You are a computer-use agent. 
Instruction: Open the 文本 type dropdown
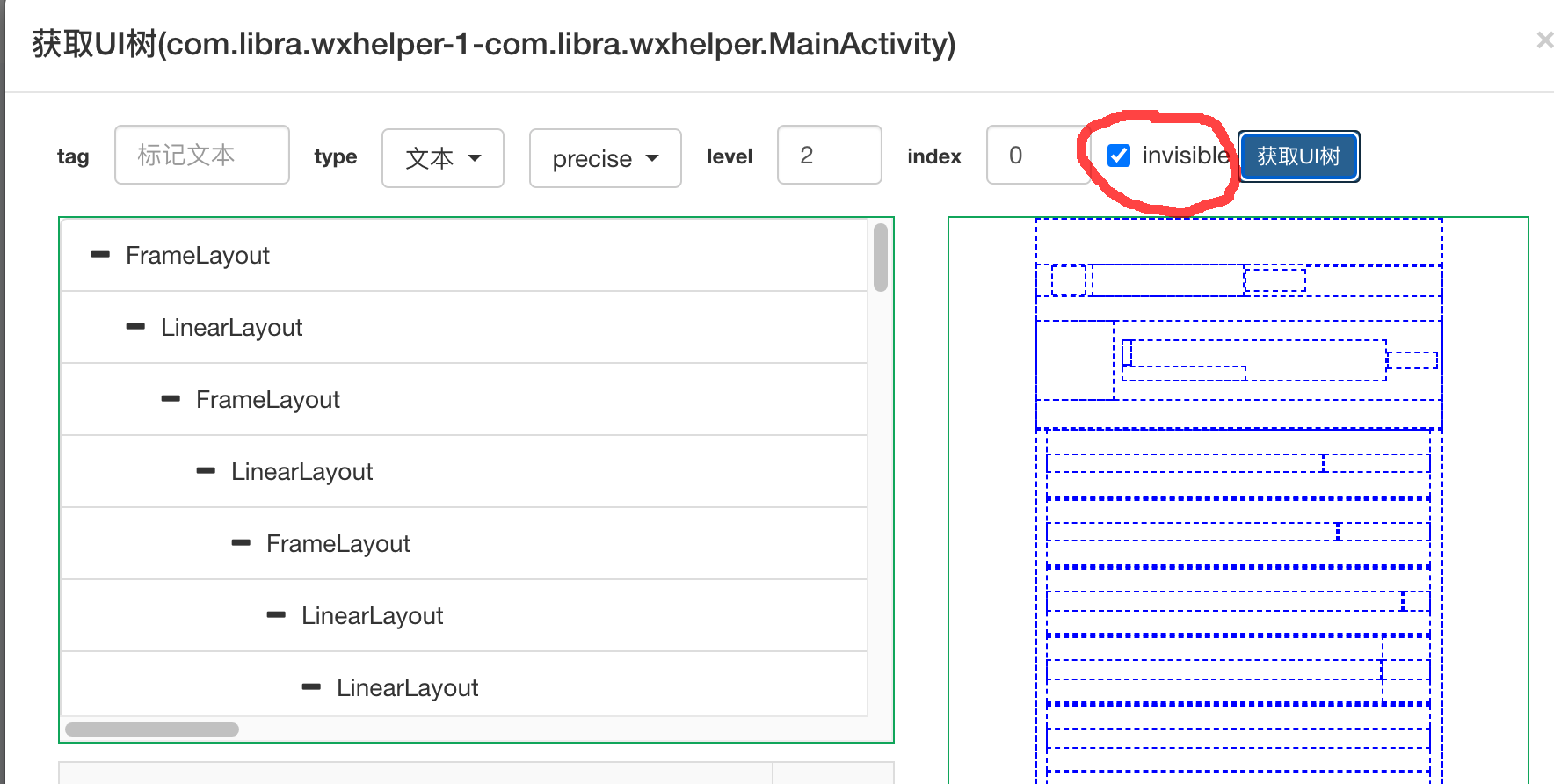tap(443, 158)
